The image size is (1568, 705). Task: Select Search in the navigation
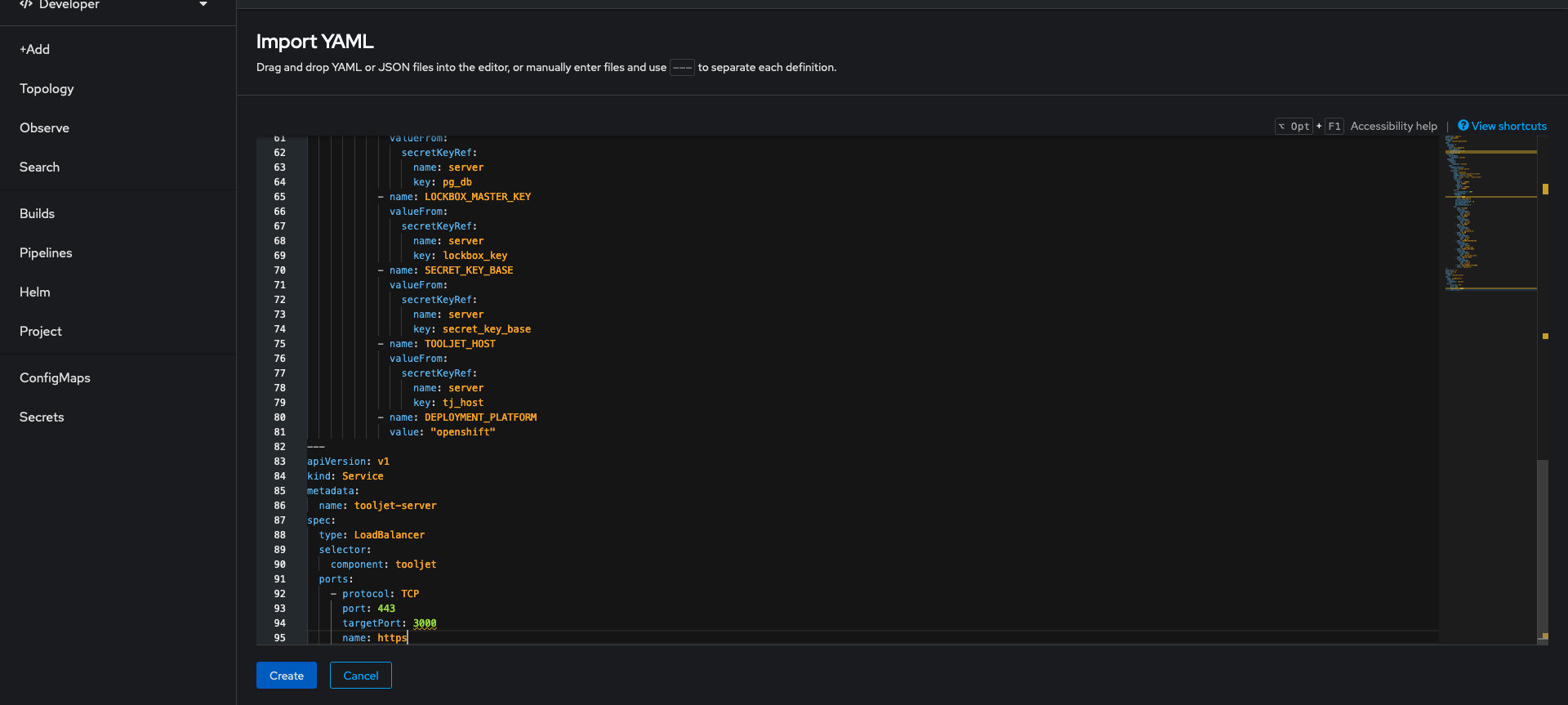(x=39, y=167)
